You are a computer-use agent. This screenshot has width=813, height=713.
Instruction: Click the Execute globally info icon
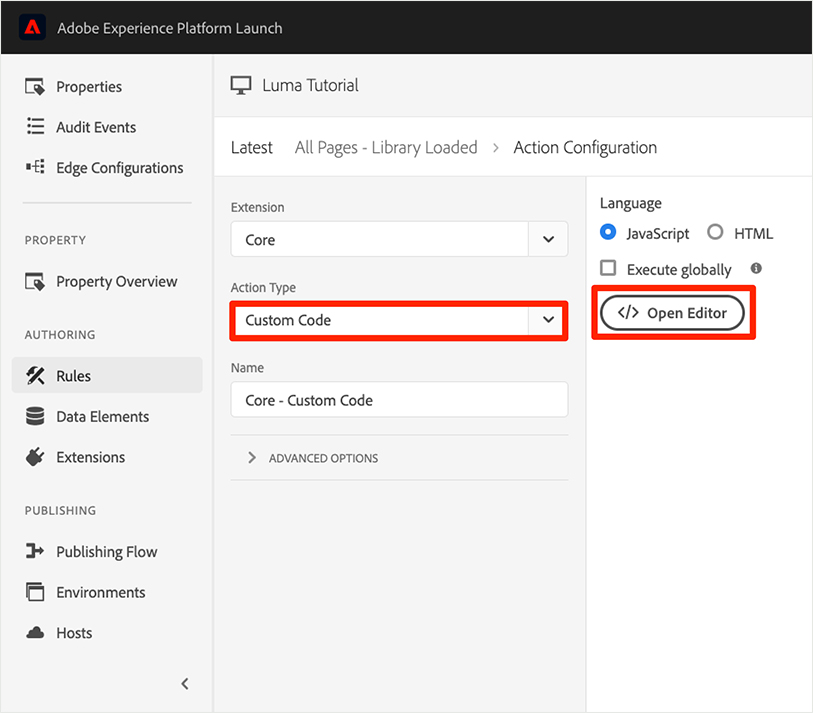click(x=756, y=268)
